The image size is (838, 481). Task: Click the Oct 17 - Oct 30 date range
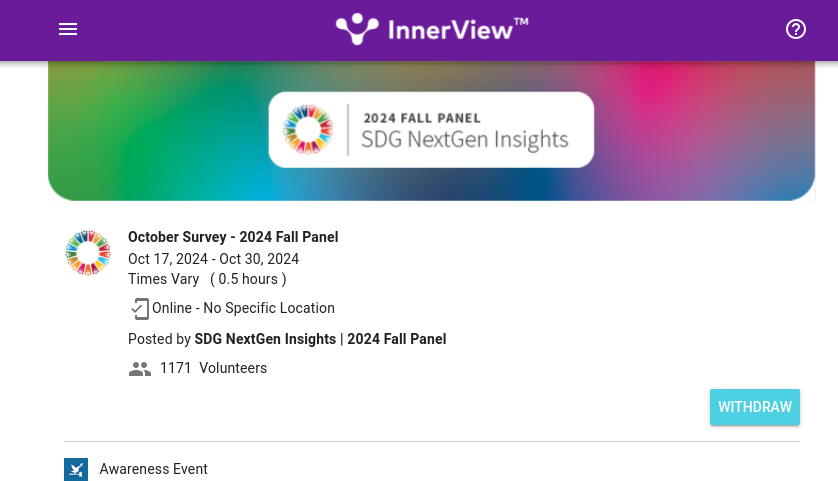[213, 259]
